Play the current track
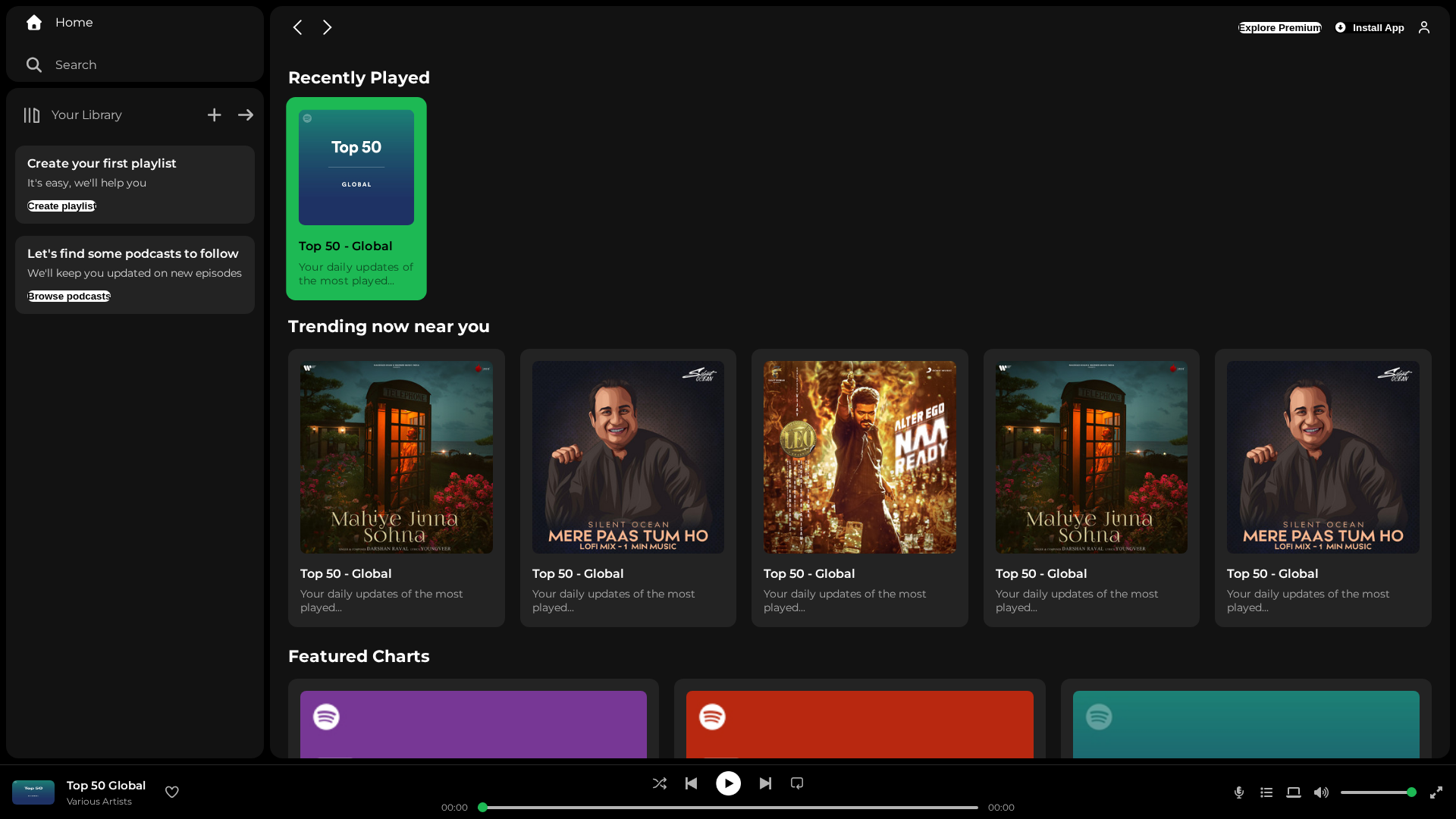Viewport: 1456px width, 819px height. tap(728, 783)
